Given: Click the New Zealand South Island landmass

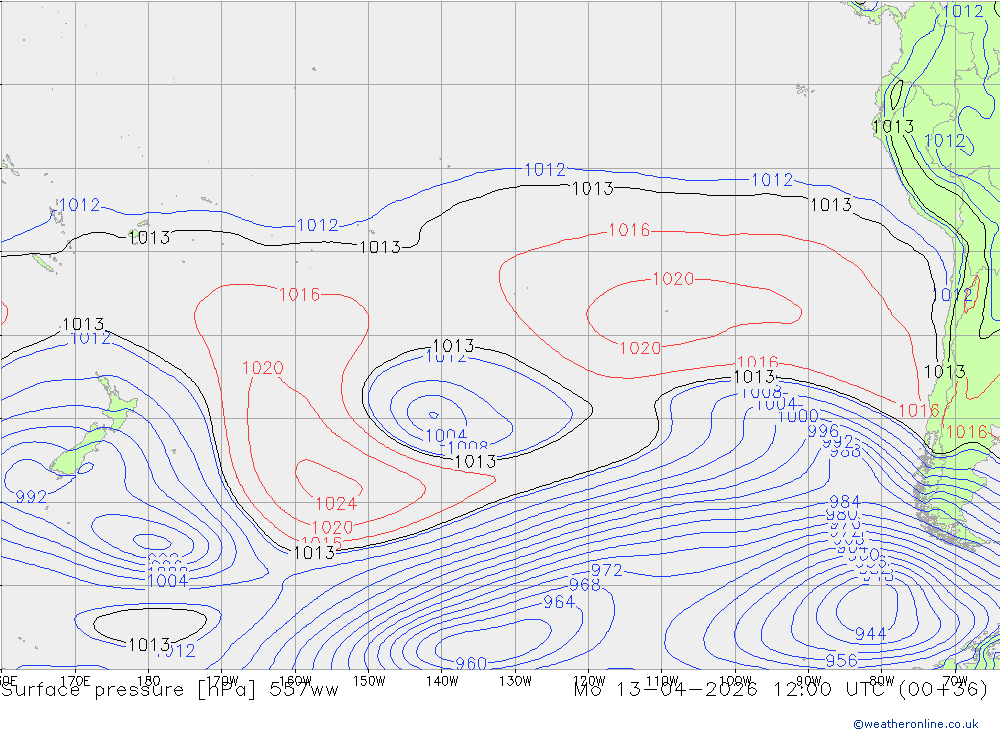Looking at the screenshot, I should [78, 452].
